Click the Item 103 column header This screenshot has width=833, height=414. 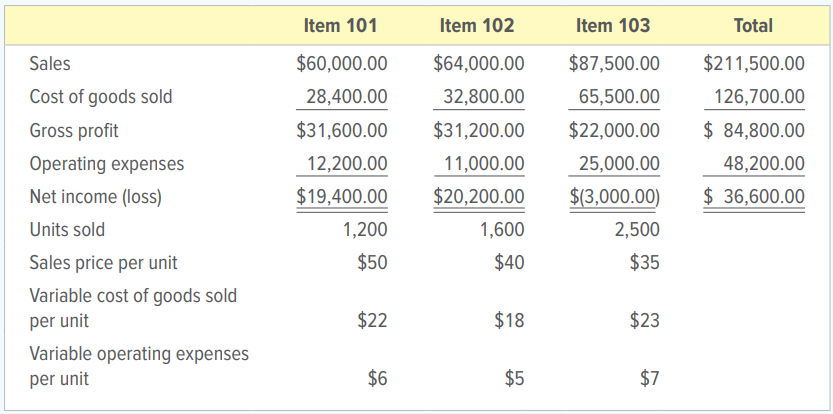click(x=613, y=26)
